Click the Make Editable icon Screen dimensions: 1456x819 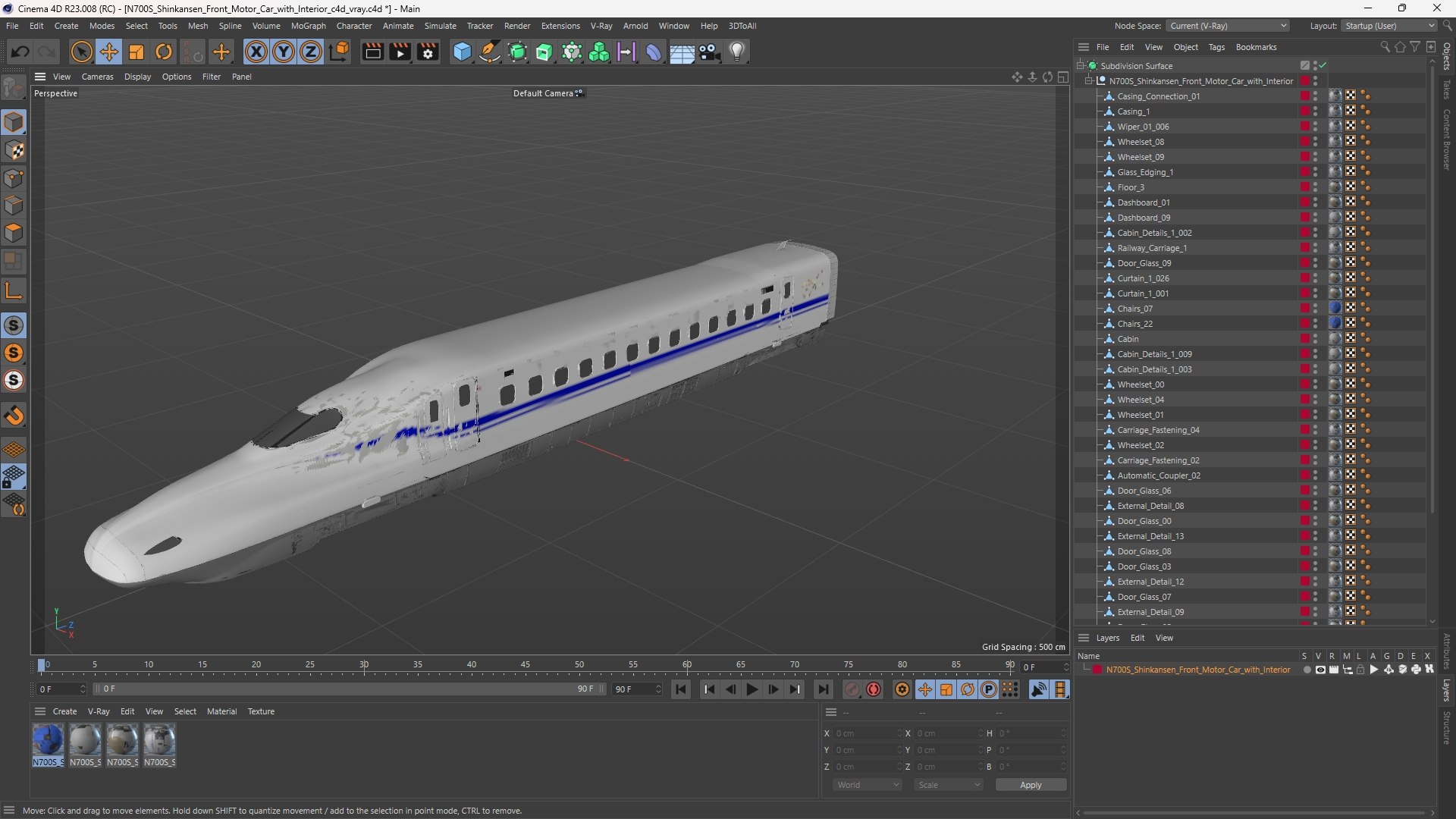point(14,88)
